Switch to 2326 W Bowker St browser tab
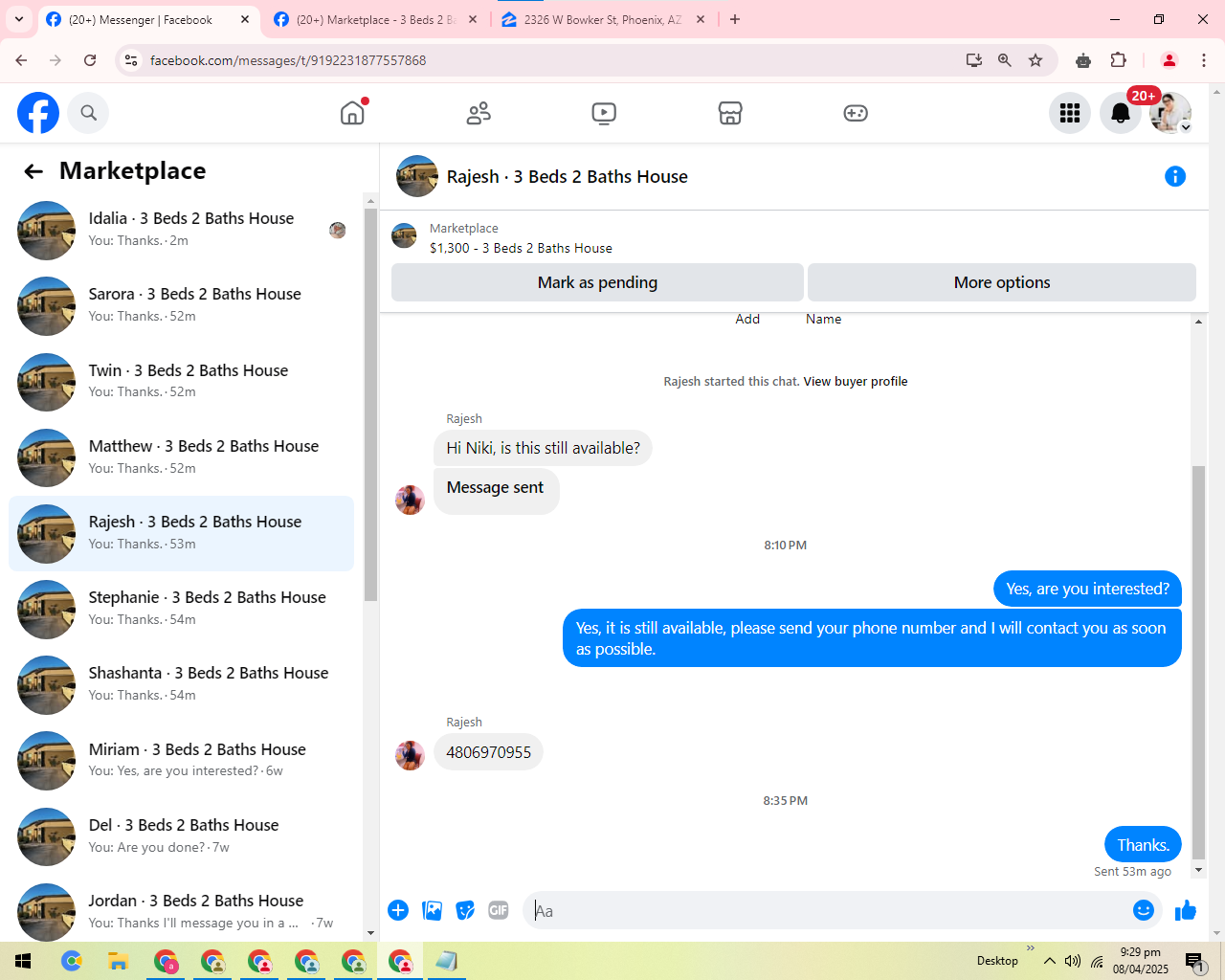 coord(603,19)
